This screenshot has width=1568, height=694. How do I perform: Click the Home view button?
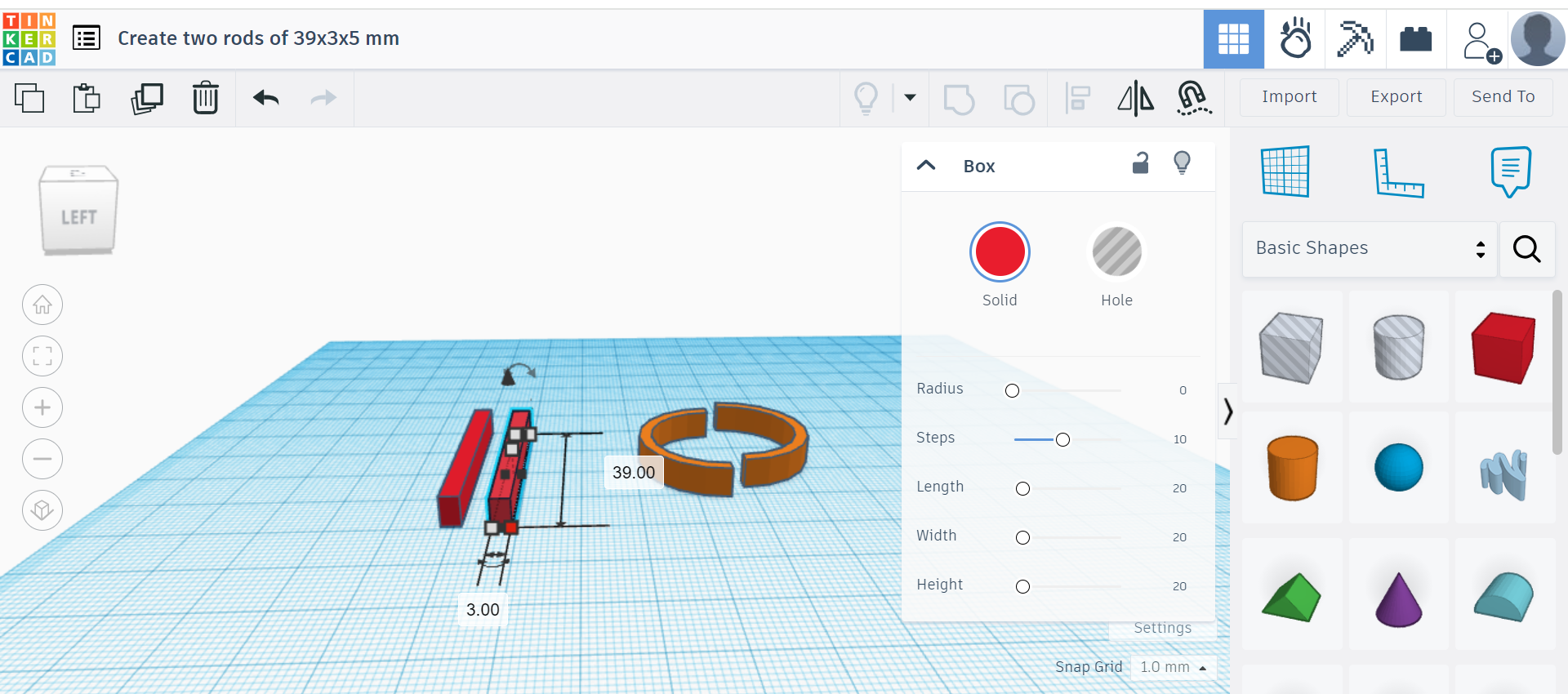pyautogui.click(x=42, y=305)
